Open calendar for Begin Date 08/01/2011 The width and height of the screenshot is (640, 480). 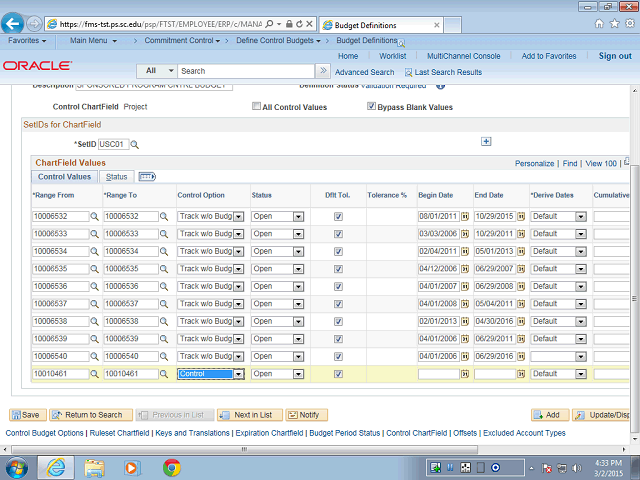pyautogui.click(x=464, y=217)
